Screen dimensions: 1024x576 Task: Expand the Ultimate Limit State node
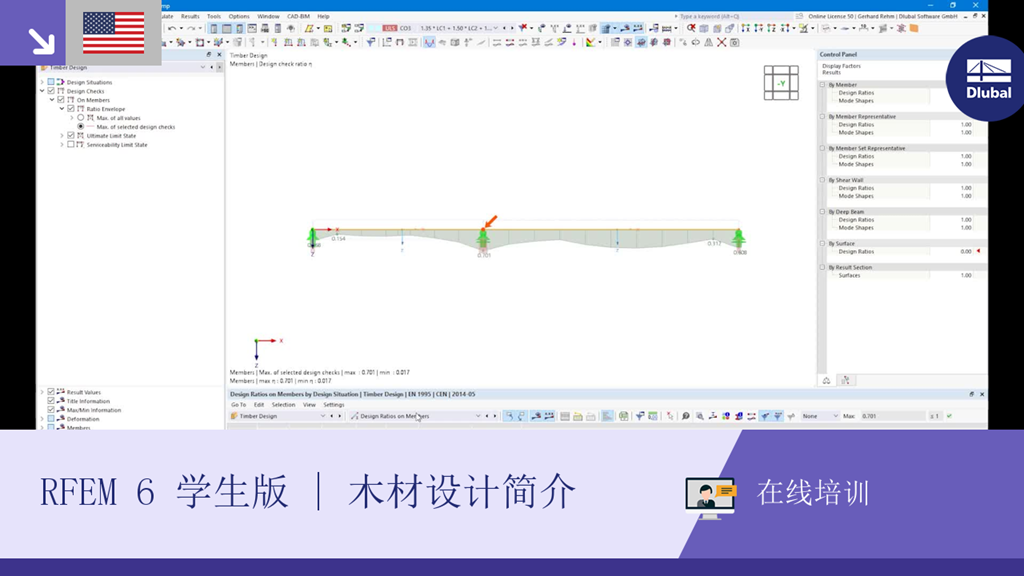point(62,136)
